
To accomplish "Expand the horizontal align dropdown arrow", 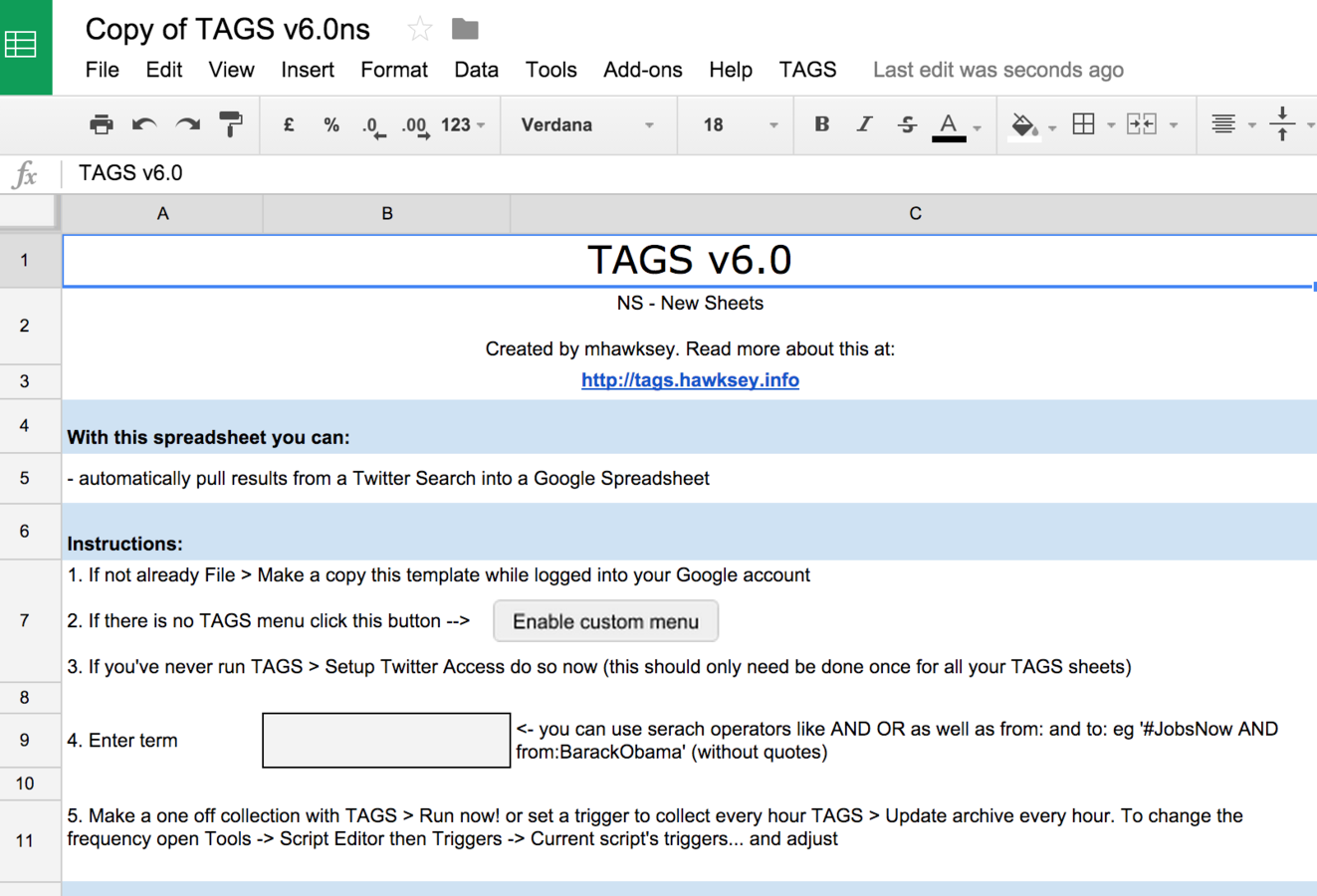I will pyautogui.click(x=1252, y=126).
